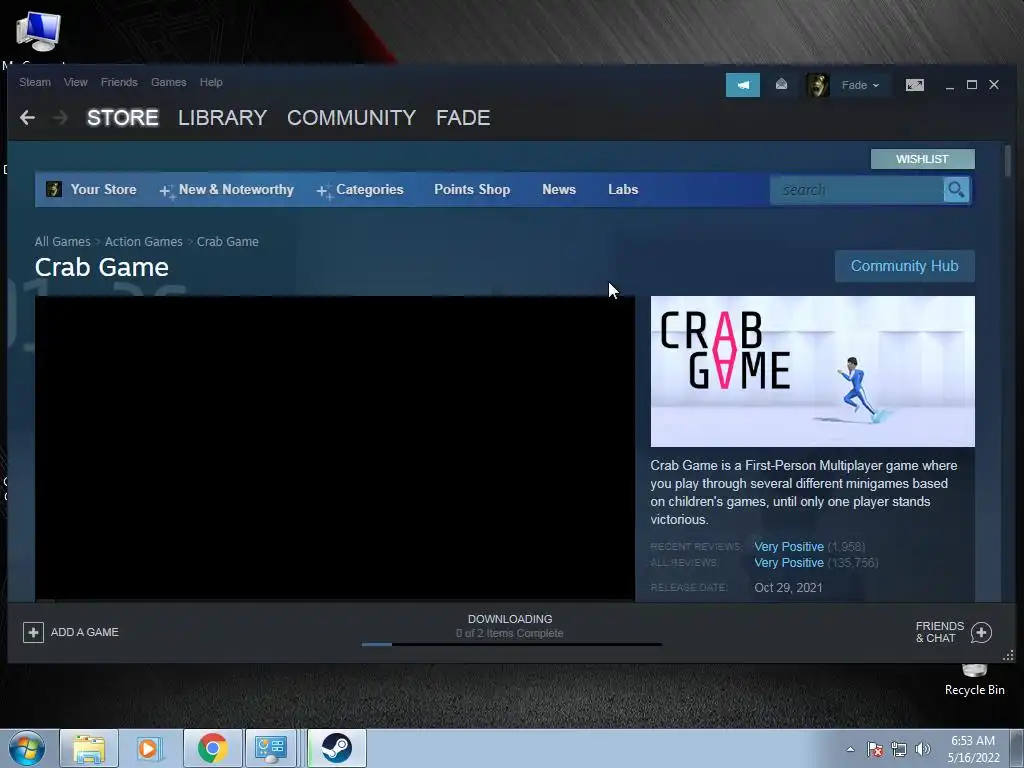The width and height of the screenshot is (1024, 768).
Task: Click the Add a Game plus icon
Action: tap(33, 632)
